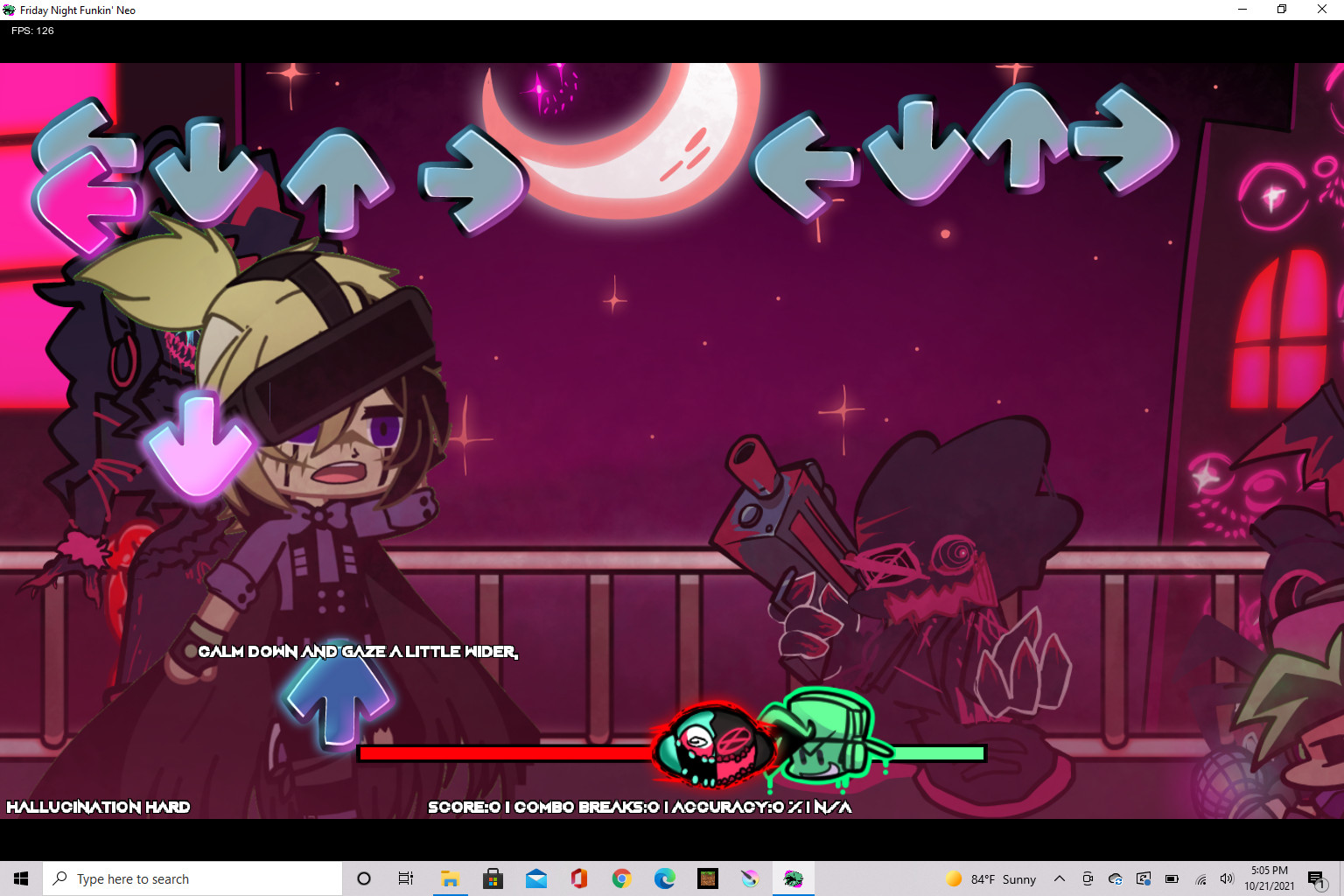Open the weather widget showing 84°F Sunny
1344x896 pixels.
pos(990,878)
